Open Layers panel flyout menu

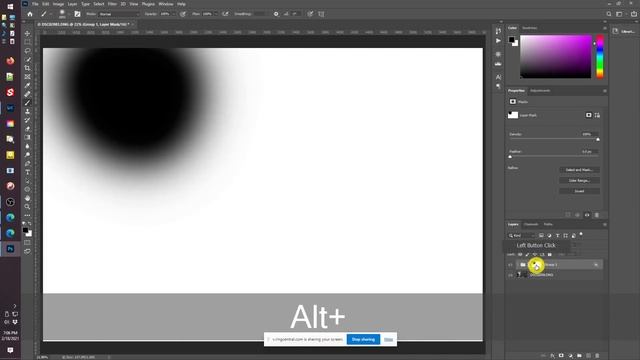coord(604,224)
